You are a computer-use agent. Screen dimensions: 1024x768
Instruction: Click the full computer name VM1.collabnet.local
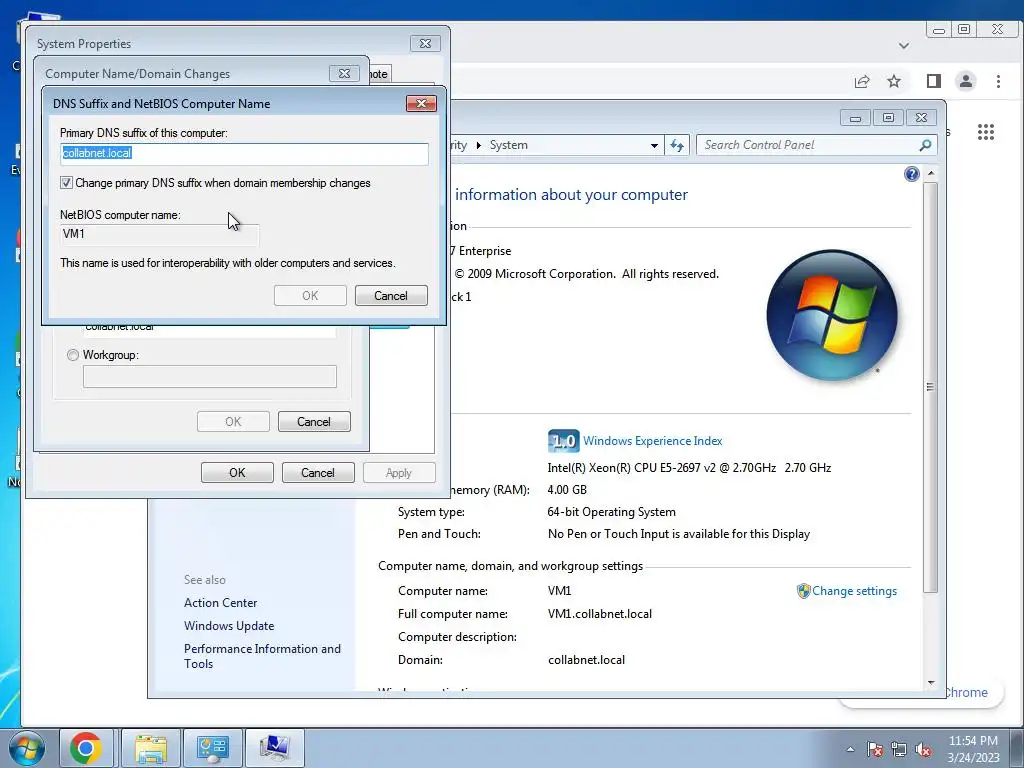click(x=600, y=614)
